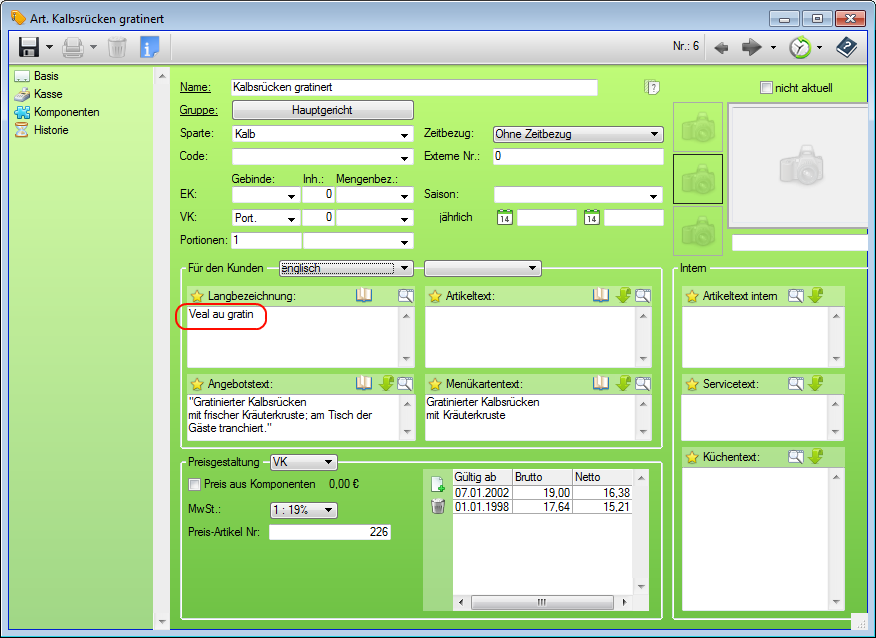Click the book icon above Langbezeichnung
Viewport: 876px width, 638px height.
[364, 296]
